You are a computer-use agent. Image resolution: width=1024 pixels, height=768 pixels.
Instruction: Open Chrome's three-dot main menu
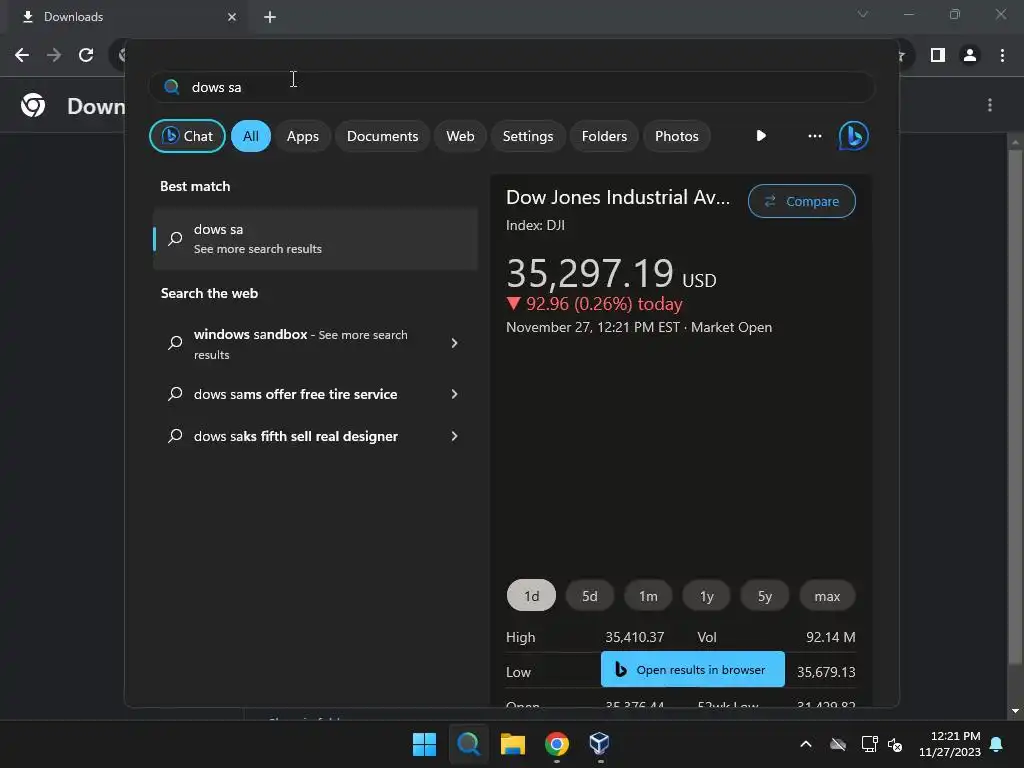[1002, 55]
